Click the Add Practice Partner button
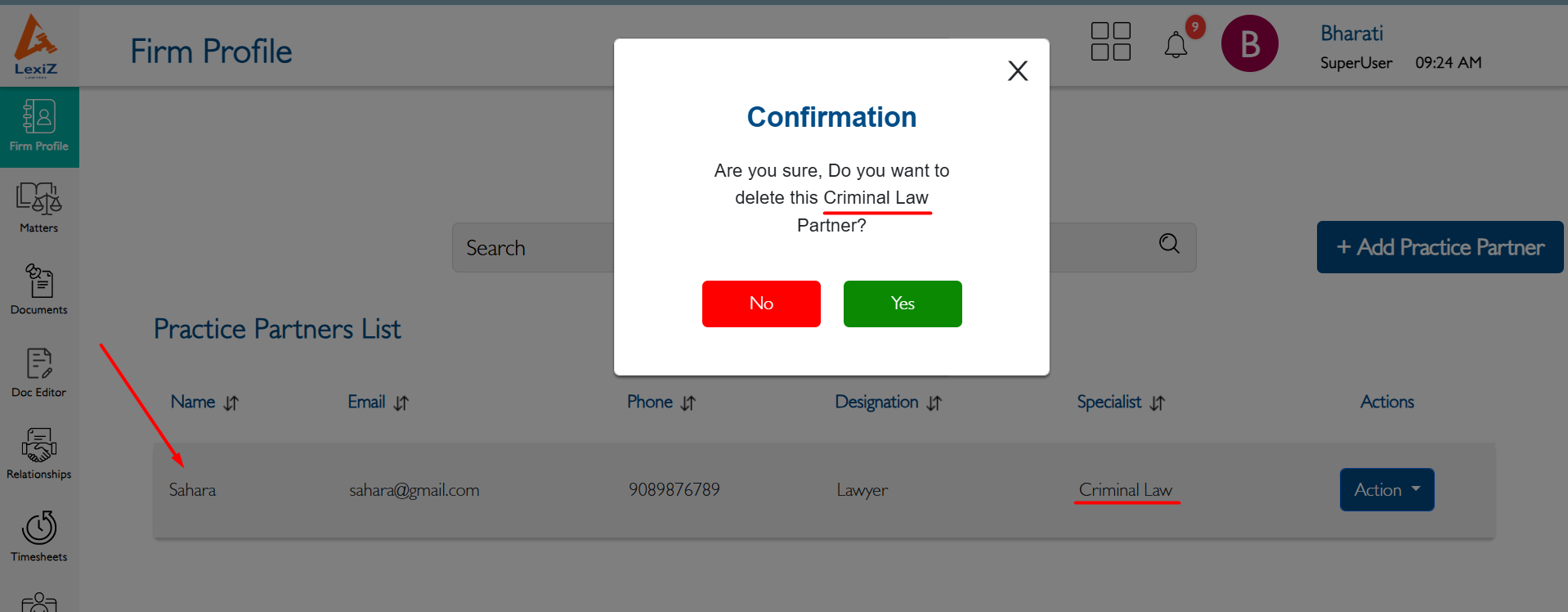This screenshot has width=1568, height=612. tap(1439, 247)
